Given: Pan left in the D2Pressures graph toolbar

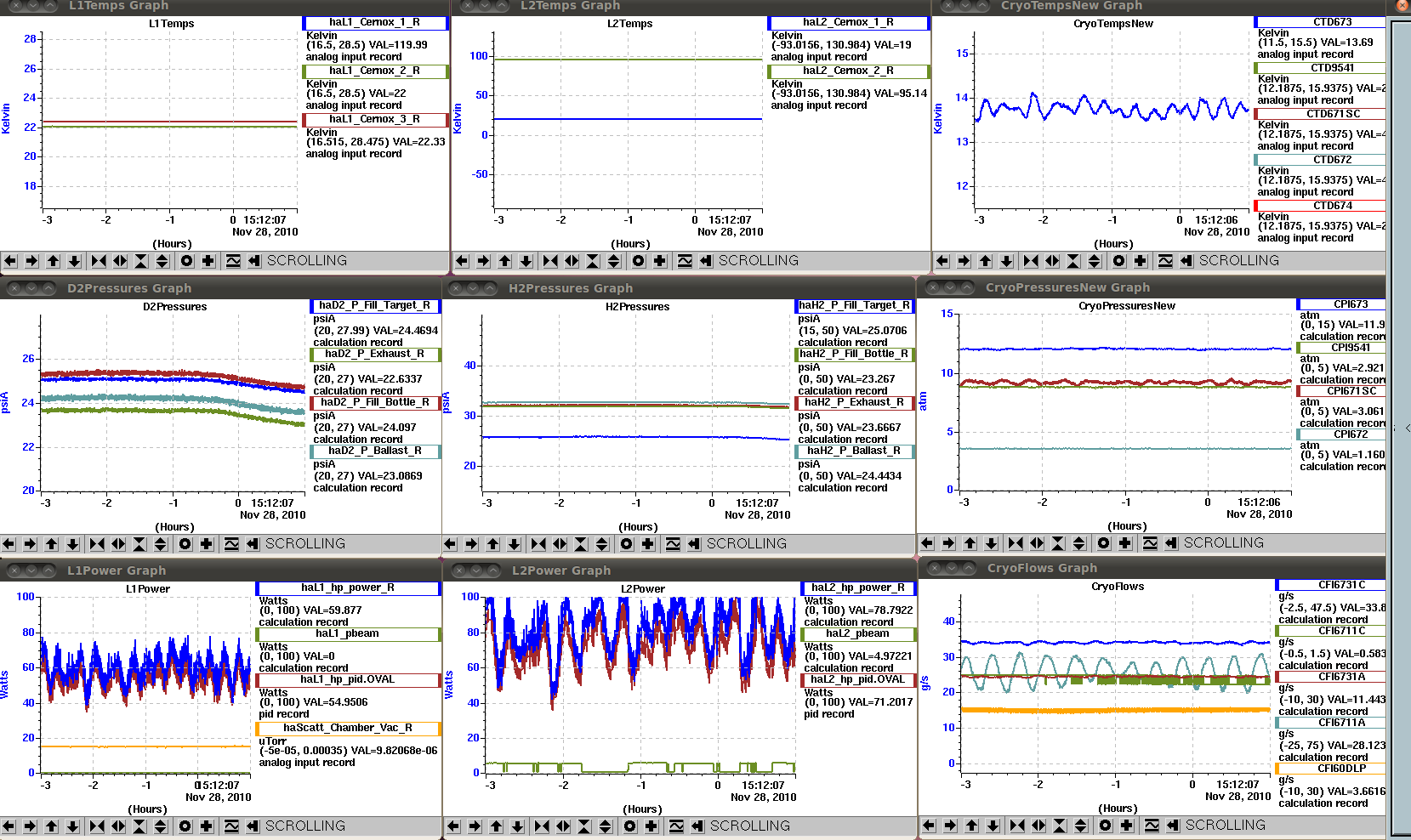Looking at the screenshot, I should (9, 544).
